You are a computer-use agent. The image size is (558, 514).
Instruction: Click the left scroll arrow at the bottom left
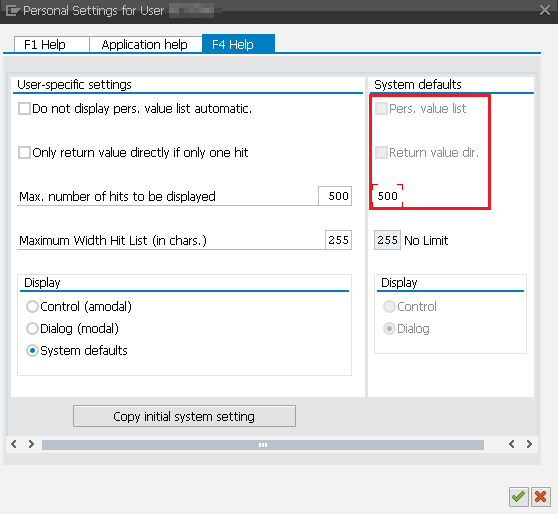point(14,444)
